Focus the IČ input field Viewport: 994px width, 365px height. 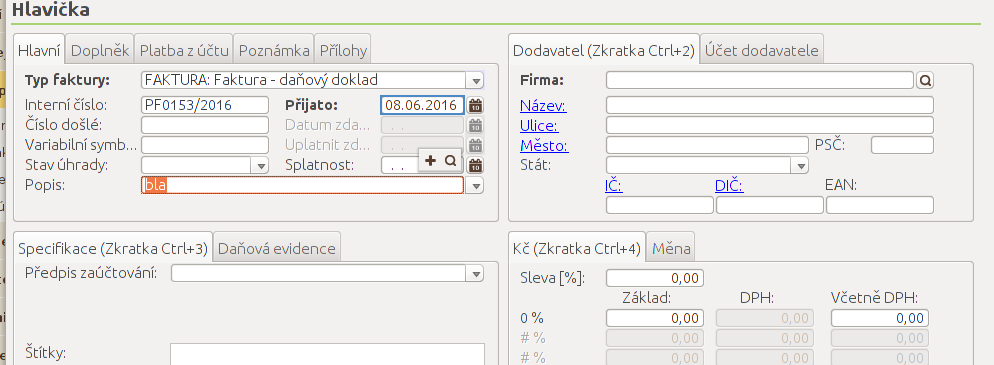[660, 205]
